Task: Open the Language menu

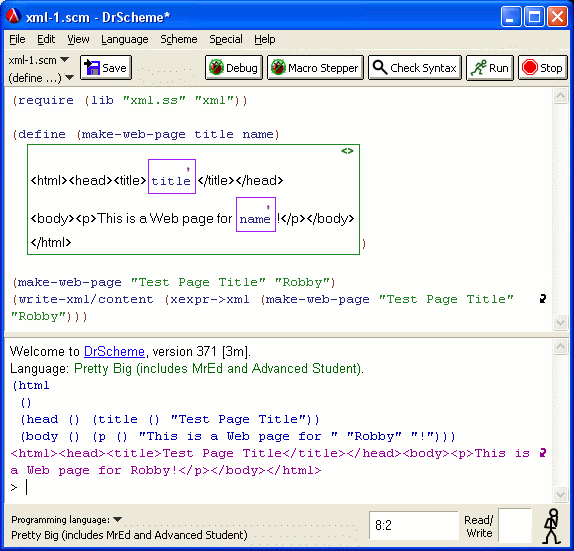Action: 125,39
